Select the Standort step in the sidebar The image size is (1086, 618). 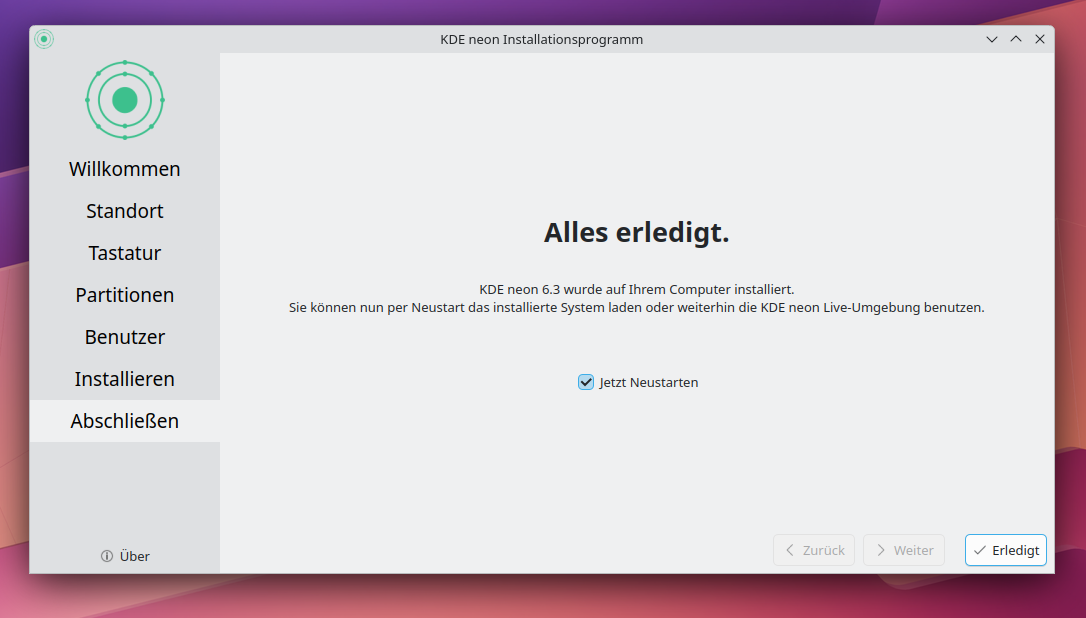(125, 211)
